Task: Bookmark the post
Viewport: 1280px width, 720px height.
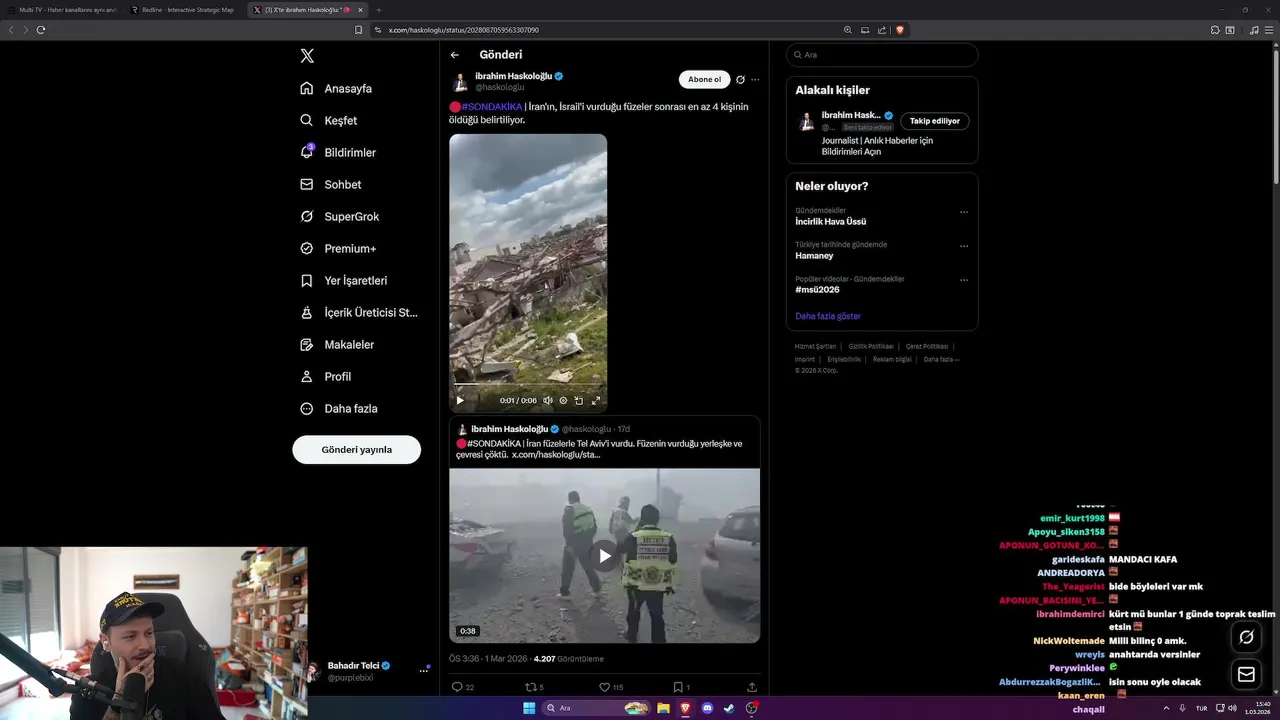Action: tap(681, 687)
